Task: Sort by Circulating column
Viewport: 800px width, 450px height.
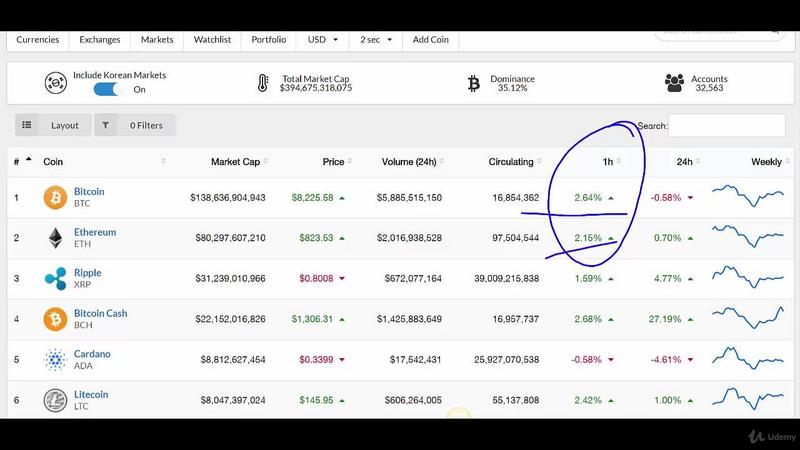Action: [x=515, y=161]
